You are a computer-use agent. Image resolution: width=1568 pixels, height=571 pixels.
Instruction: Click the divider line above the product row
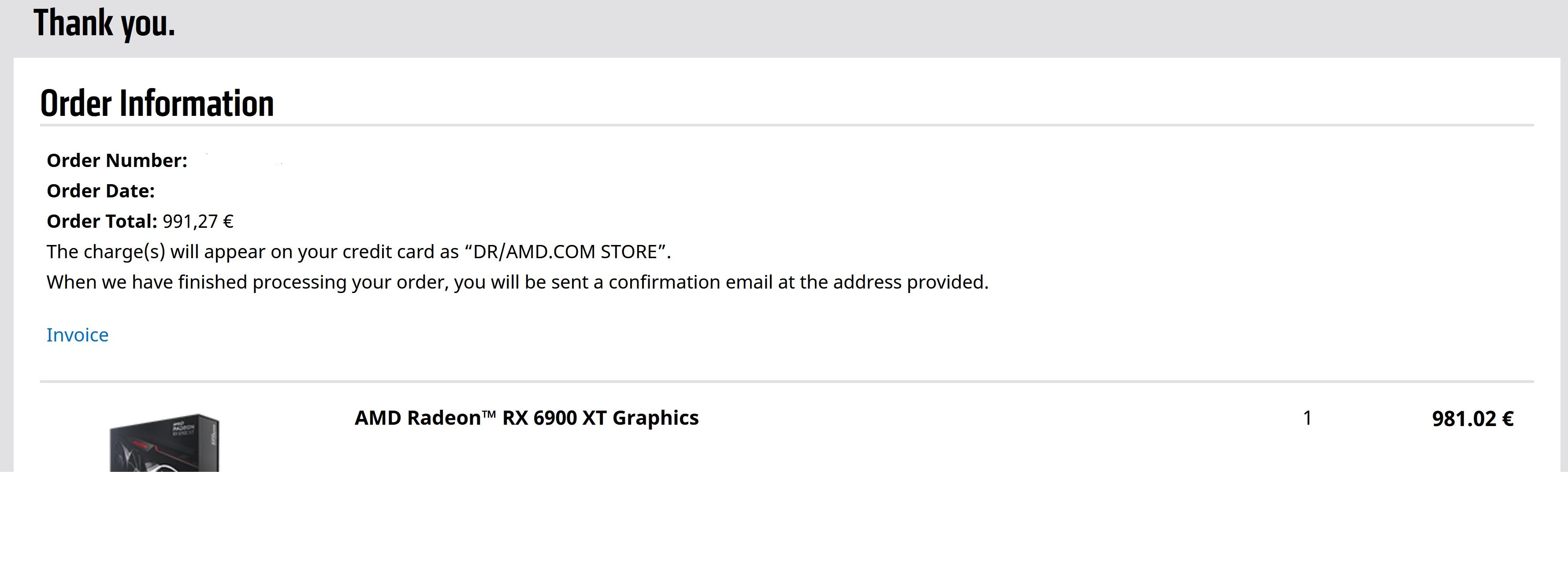pyautogui.click(x=787, y=382)
